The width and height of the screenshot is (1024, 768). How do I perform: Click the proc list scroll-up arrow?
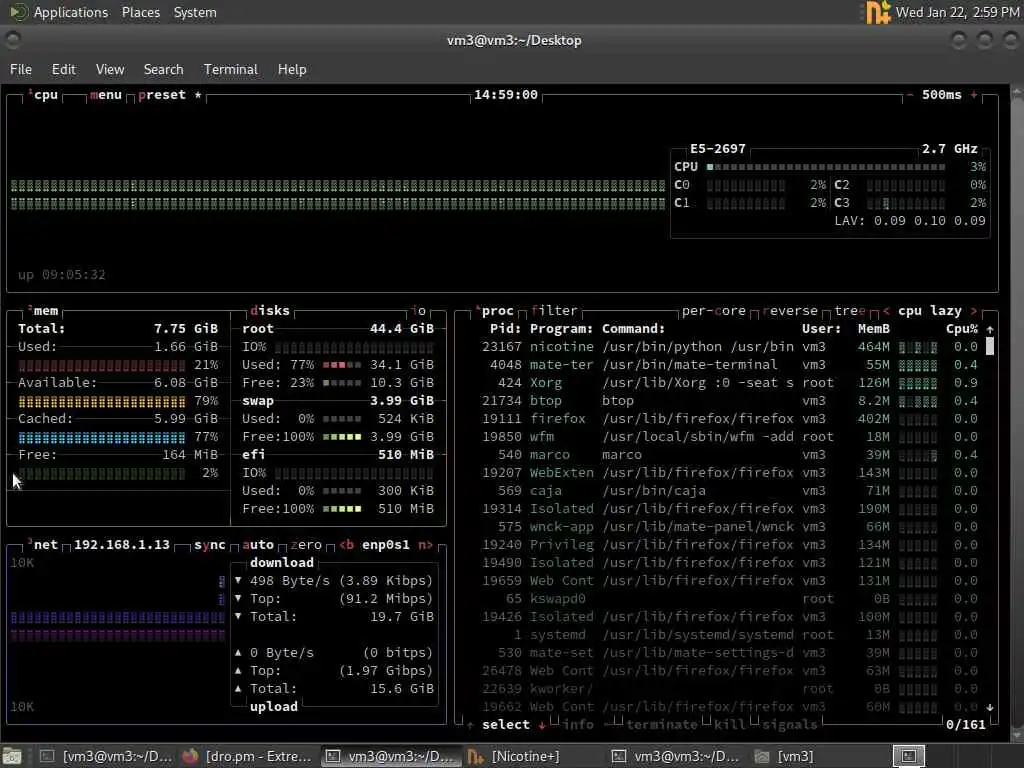click(990, 330)
